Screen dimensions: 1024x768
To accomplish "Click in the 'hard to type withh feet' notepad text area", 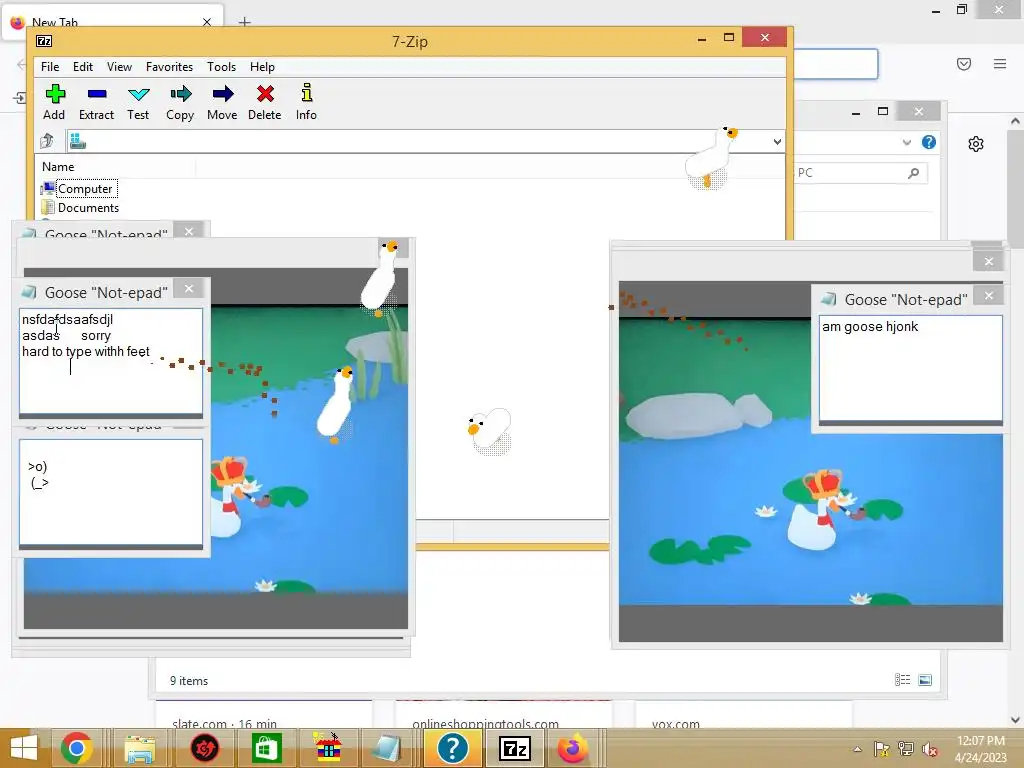I will (x=111, y=362).
